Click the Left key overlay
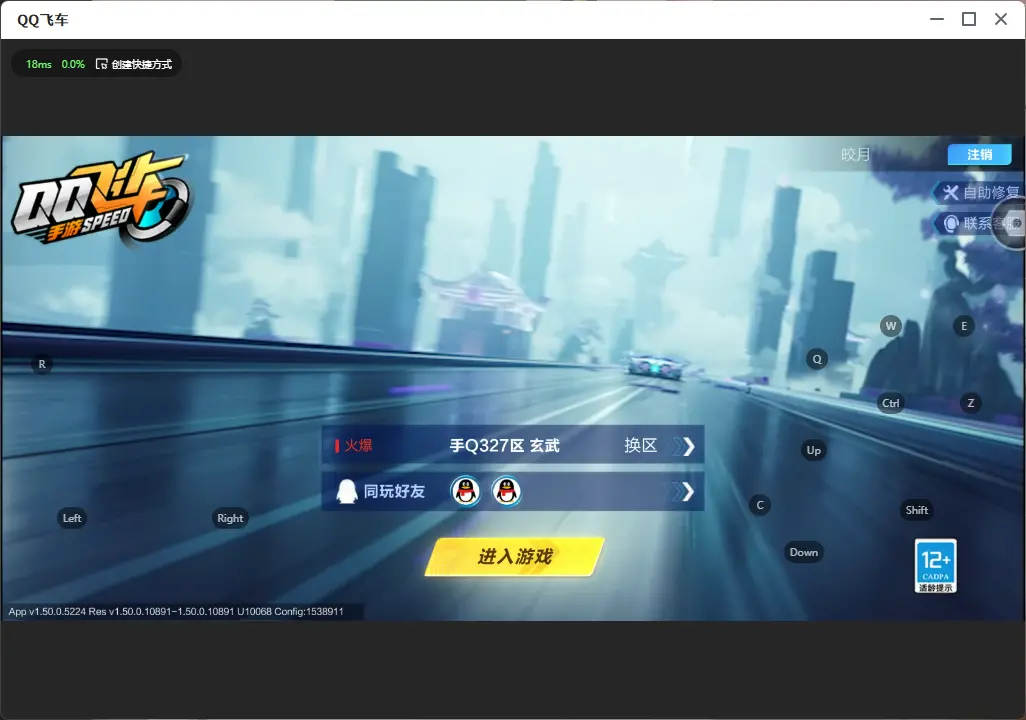This screenshot has width=1026, height=720. pos(72,518)
